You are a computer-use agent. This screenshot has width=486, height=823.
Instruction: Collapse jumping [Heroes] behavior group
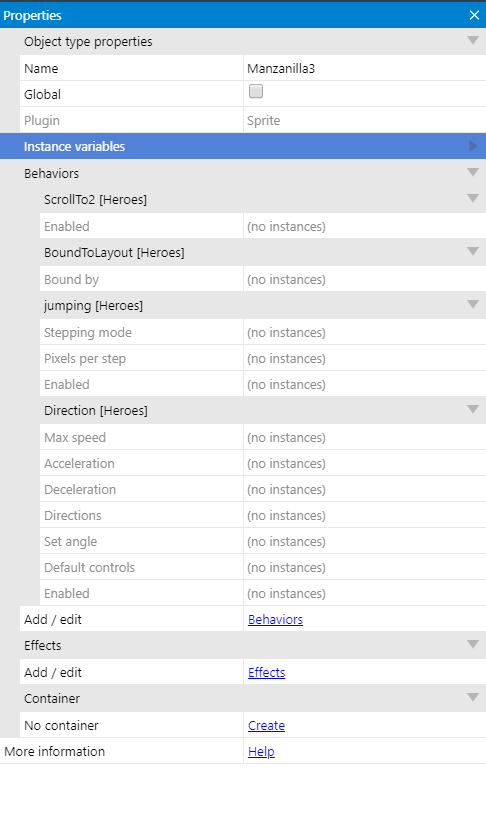[473, 304]
